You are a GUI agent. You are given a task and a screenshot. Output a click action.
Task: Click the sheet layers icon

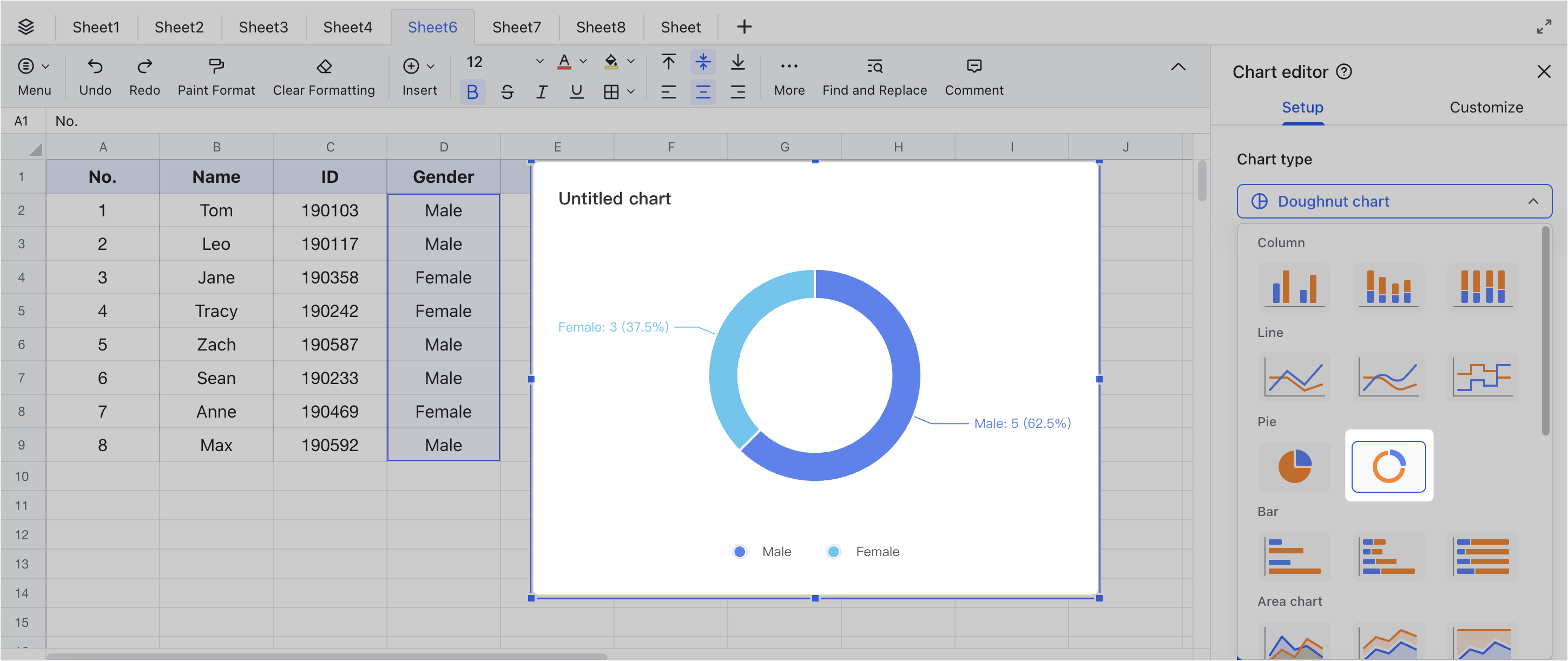click(25, 27)
